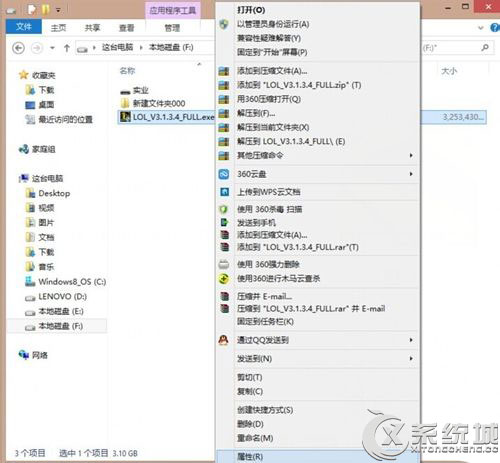Click the forward navigation arrow

click(x=37, y=48)
